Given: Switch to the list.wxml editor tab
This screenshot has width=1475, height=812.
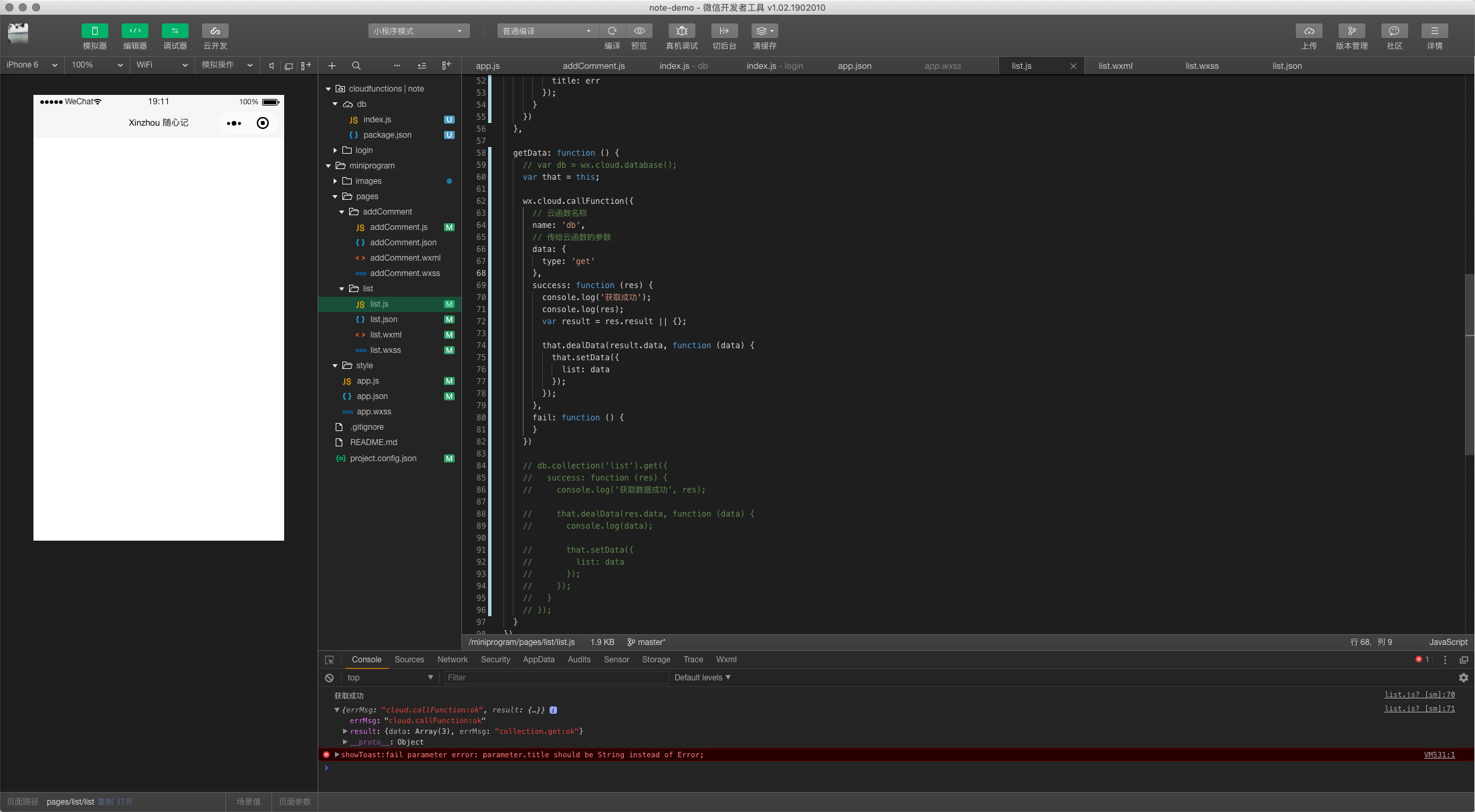Looking at the screenshot, I should (x=1115, y=66).
